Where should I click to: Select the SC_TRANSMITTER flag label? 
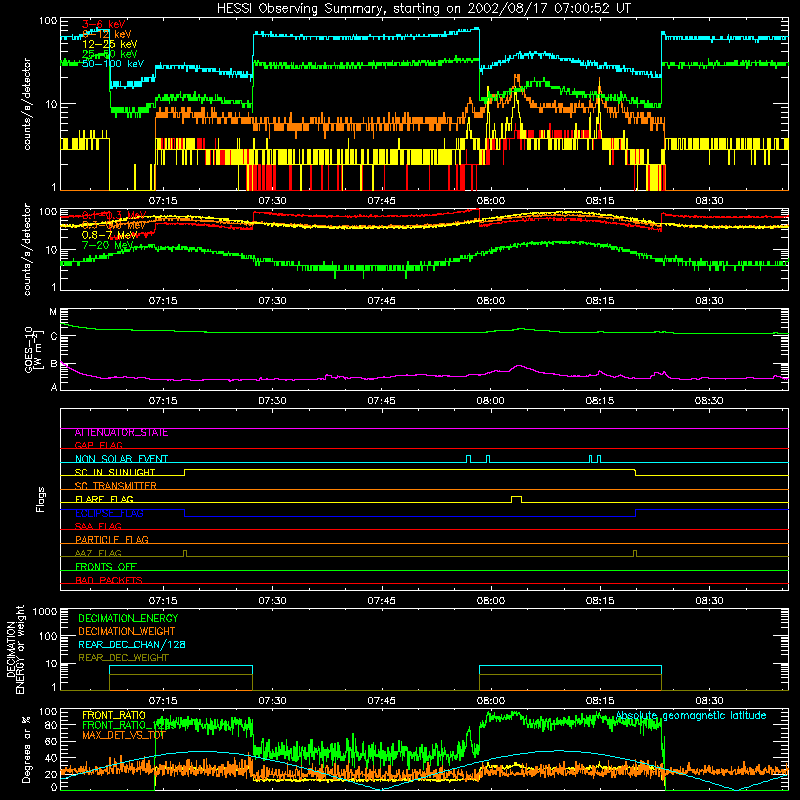click(x=116, y=486)
